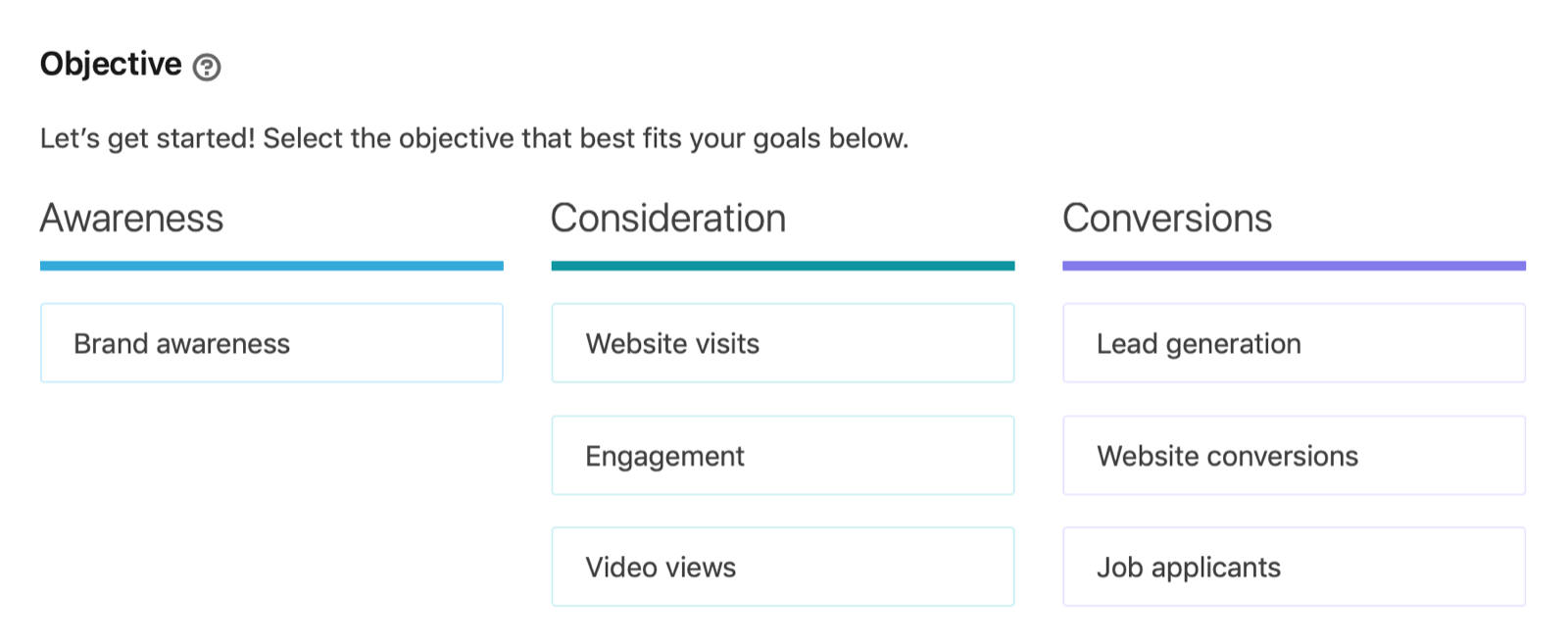The width and height of the screenshot is (1568, 644).
Task: Pick the only objective under Awareness
Action: click(x=271, y=343)
